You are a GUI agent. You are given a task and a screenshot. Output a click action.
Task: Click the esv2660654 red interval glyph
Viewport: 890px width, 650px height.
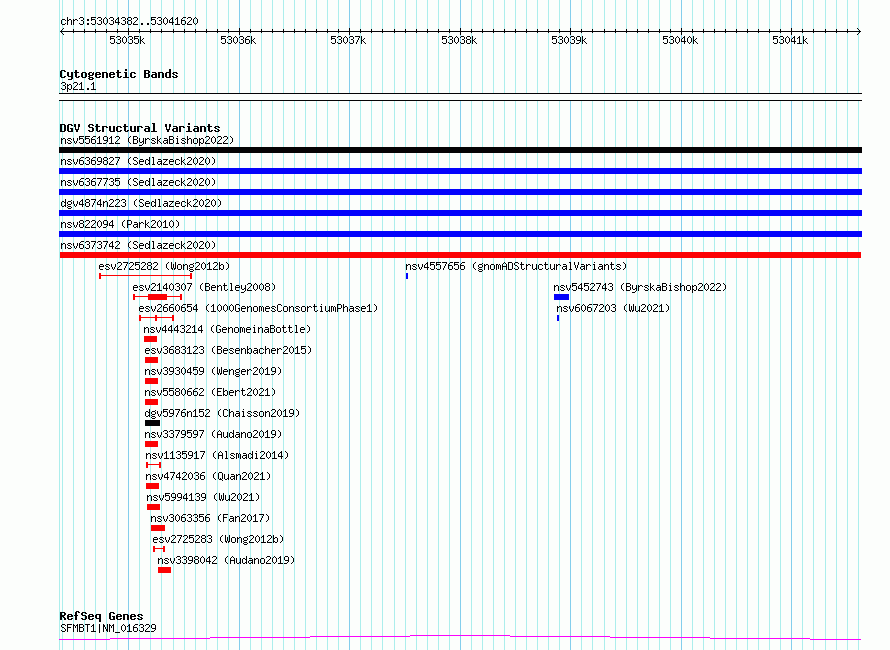[x=156, y=318]
